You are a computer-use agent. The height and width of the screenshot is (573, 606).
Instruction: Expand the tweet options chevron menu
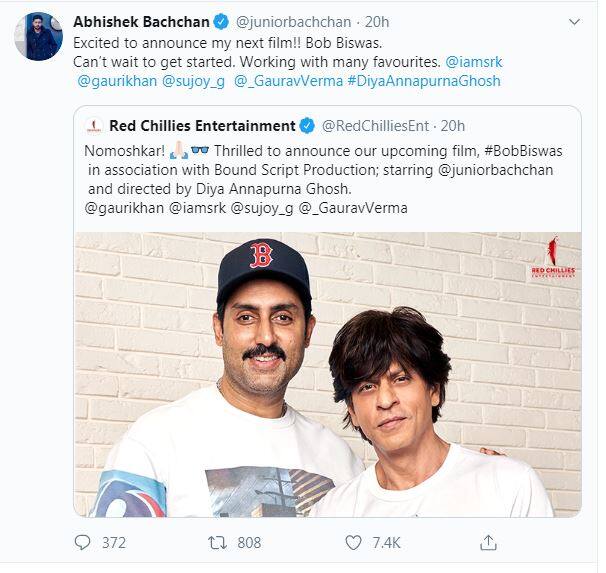(575, 22)
